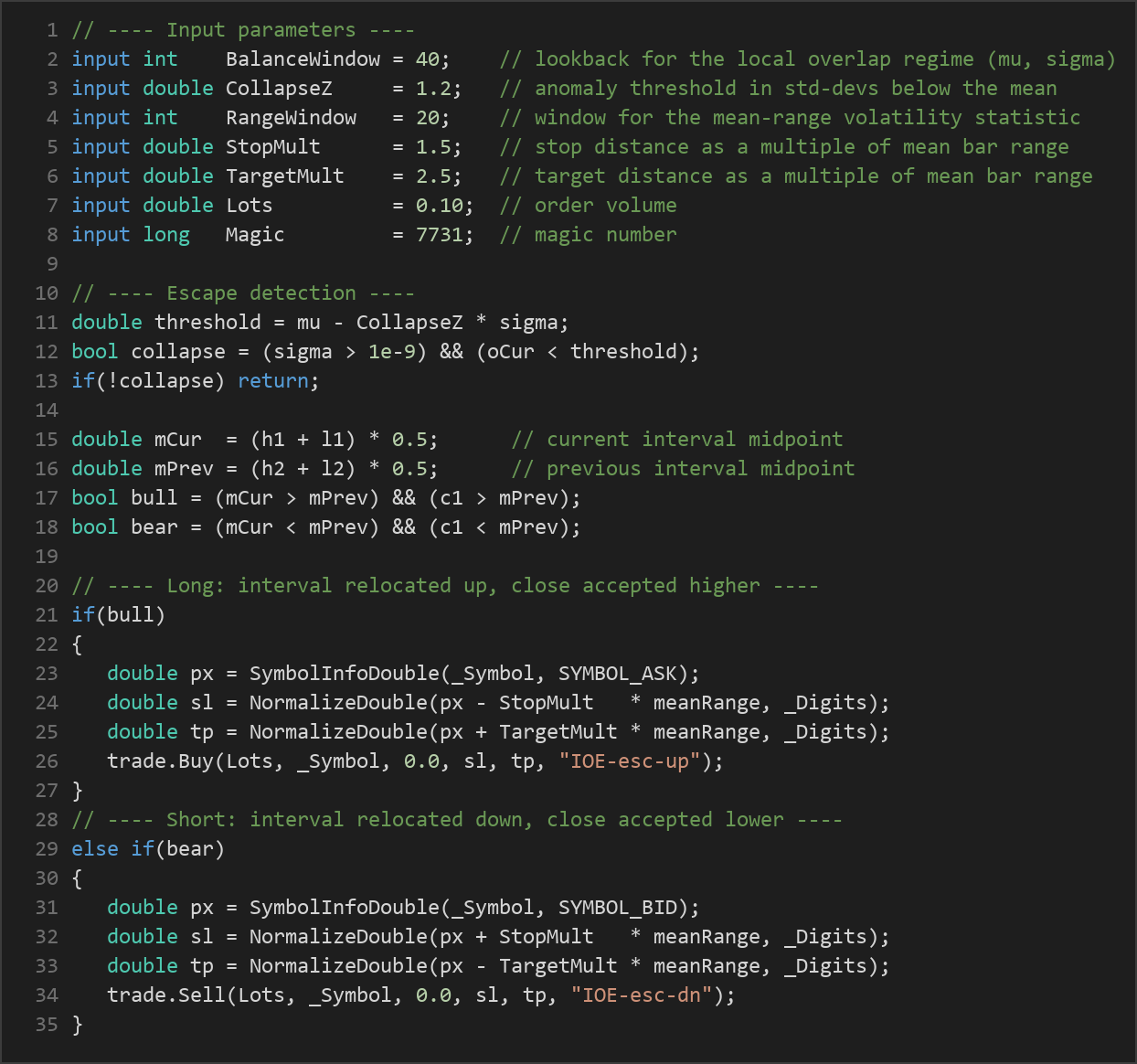
Task: Click the Long interval relocated up comment
Action: (x=445, y=586)
